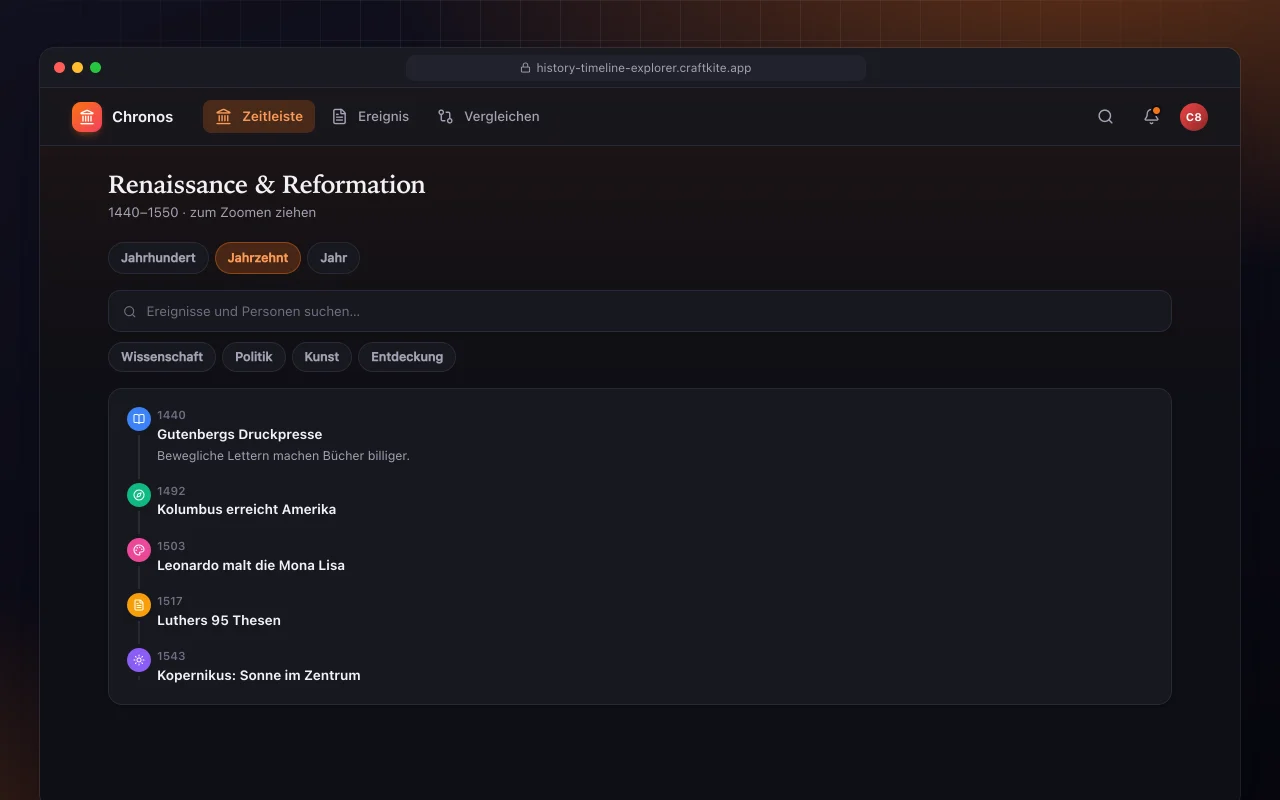
Task: Open the notifications bell icon
Action: 1151,117
